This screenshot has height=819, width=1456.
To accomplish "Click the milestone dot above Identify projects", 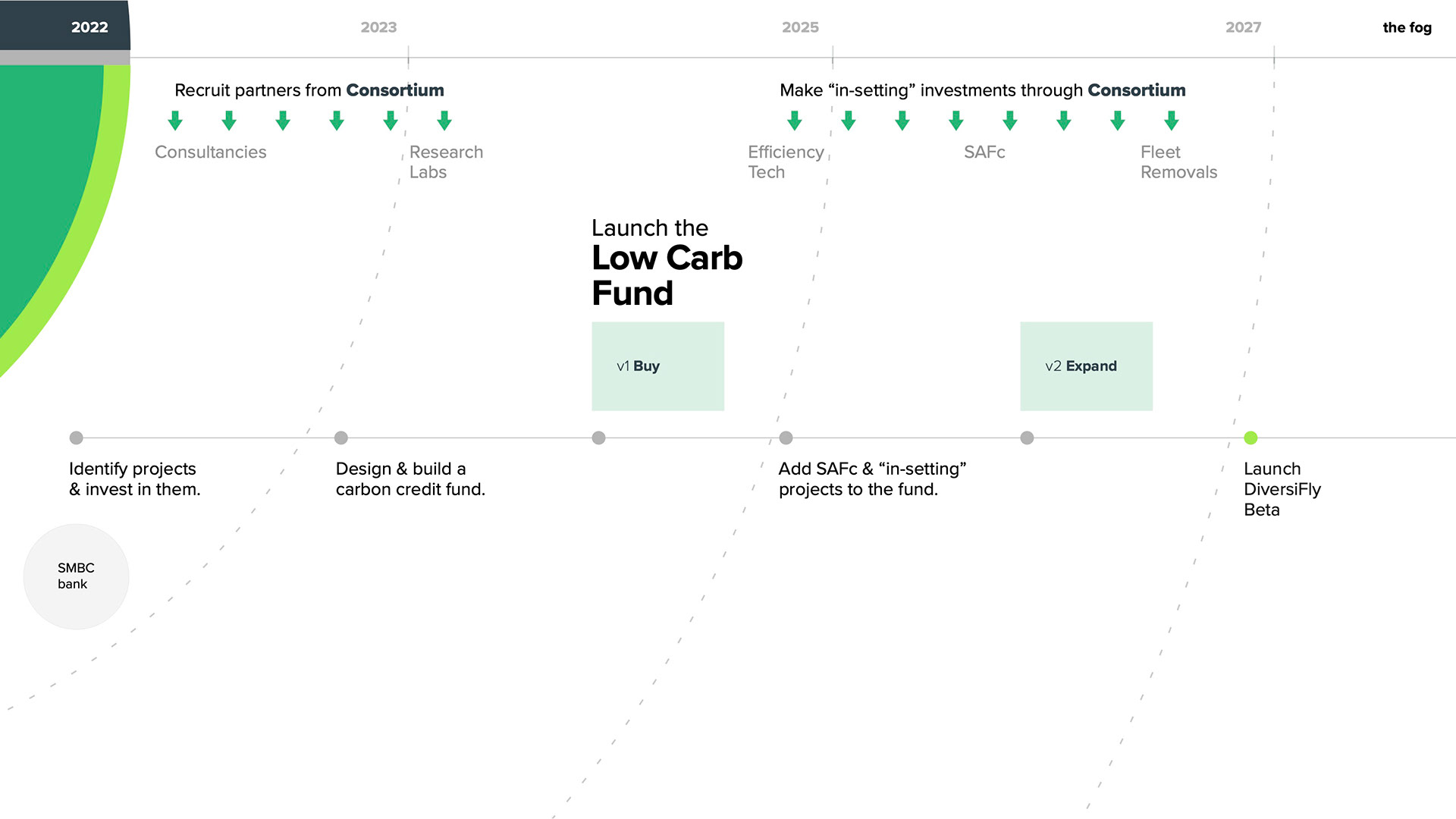I will click(76, 438).
